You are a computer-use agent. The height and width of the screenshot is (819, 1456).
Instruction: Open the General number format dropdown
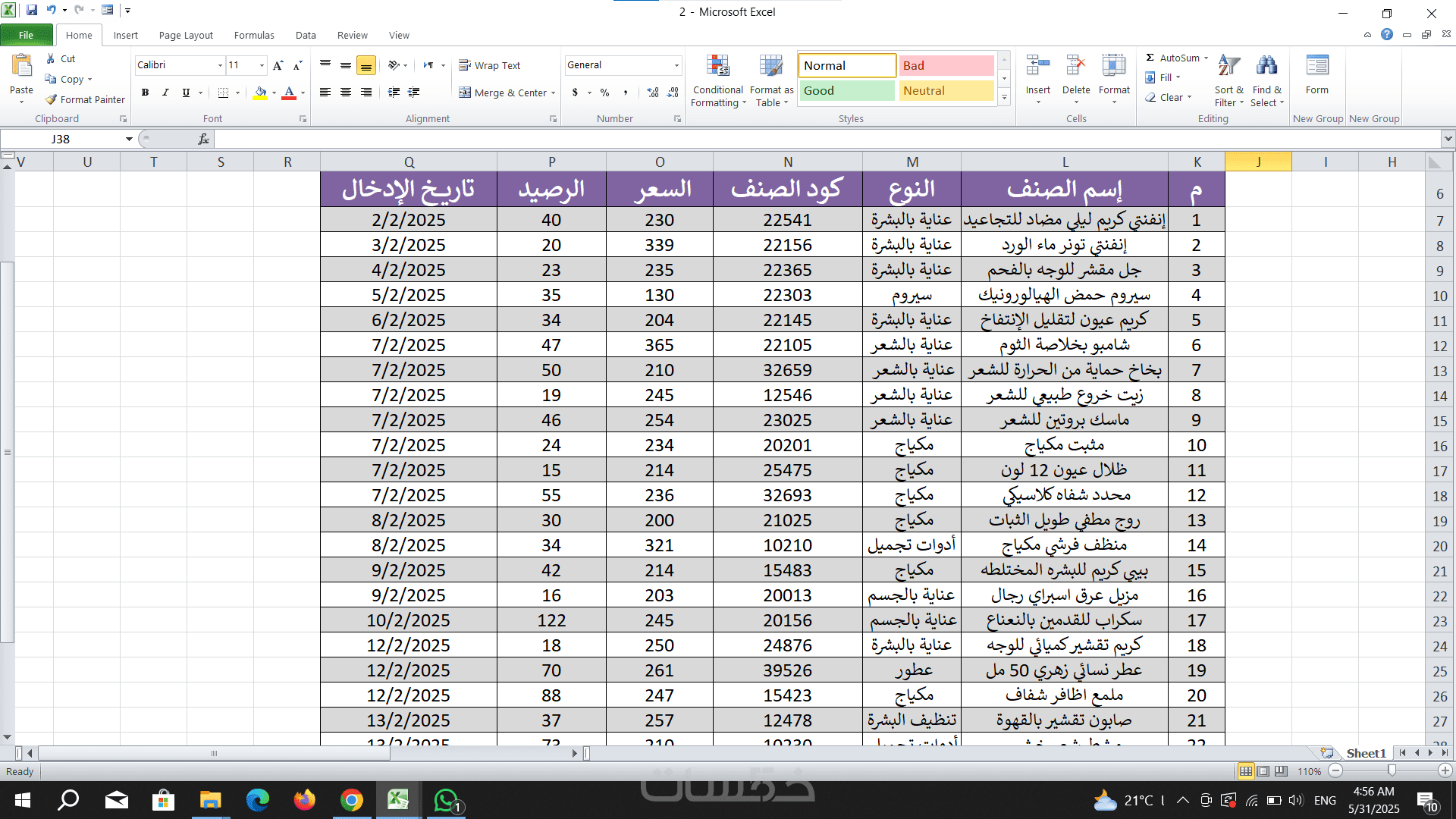pyautogui.click(x=676, y=65)
